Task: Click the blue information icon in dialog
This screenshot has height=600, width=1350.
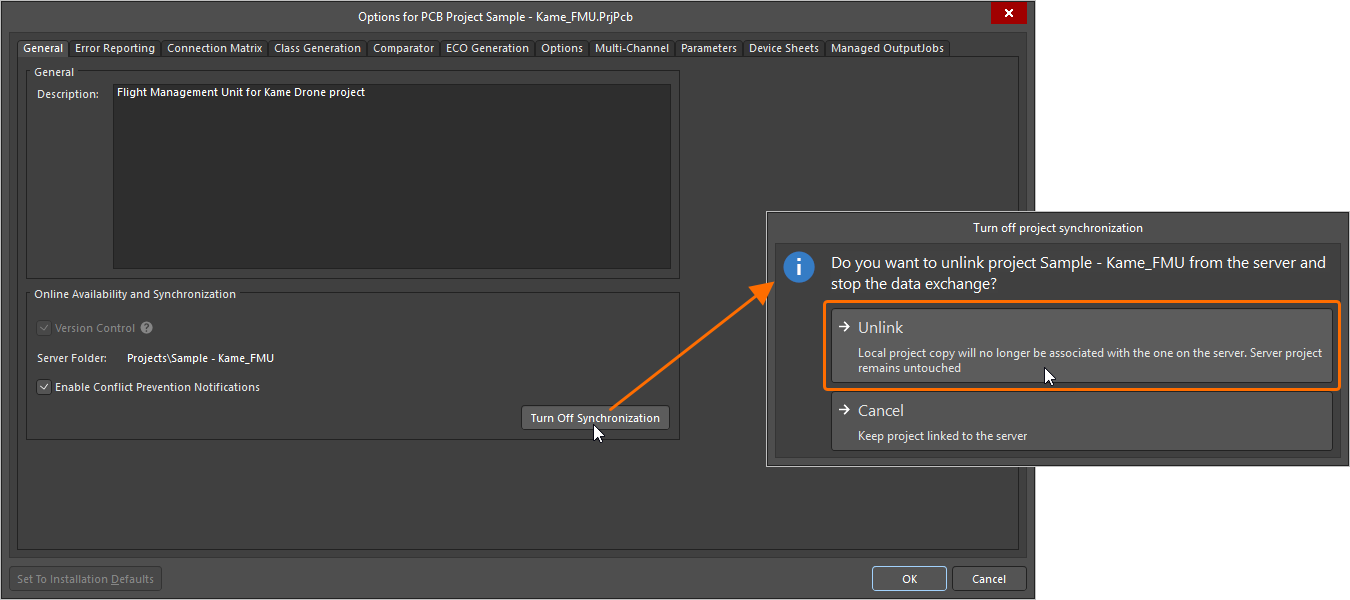Action: coord(799,267)
